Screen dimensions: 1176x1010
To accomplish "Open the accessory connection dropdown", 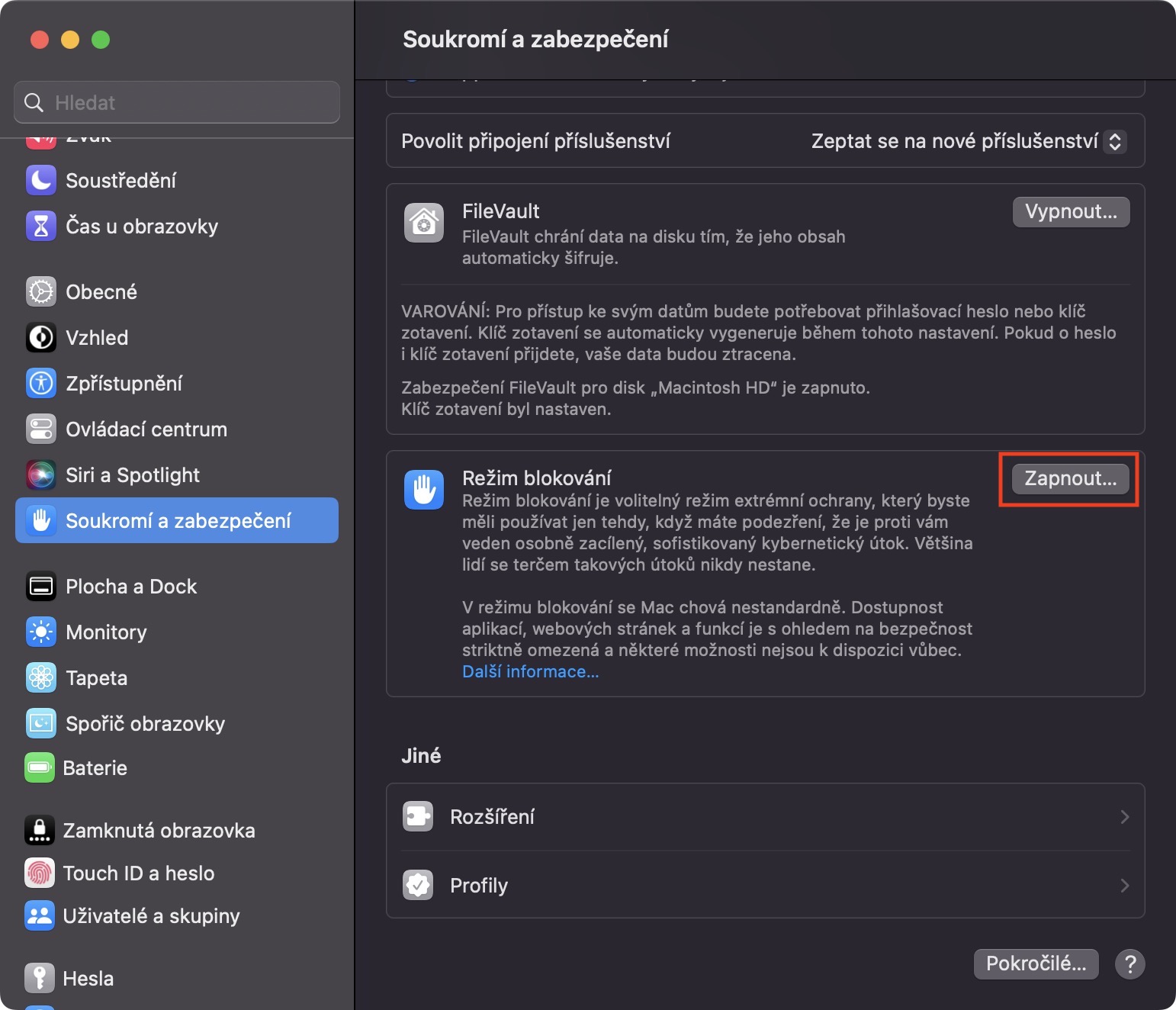I will pyautogui.click(x=1114, y=141).
